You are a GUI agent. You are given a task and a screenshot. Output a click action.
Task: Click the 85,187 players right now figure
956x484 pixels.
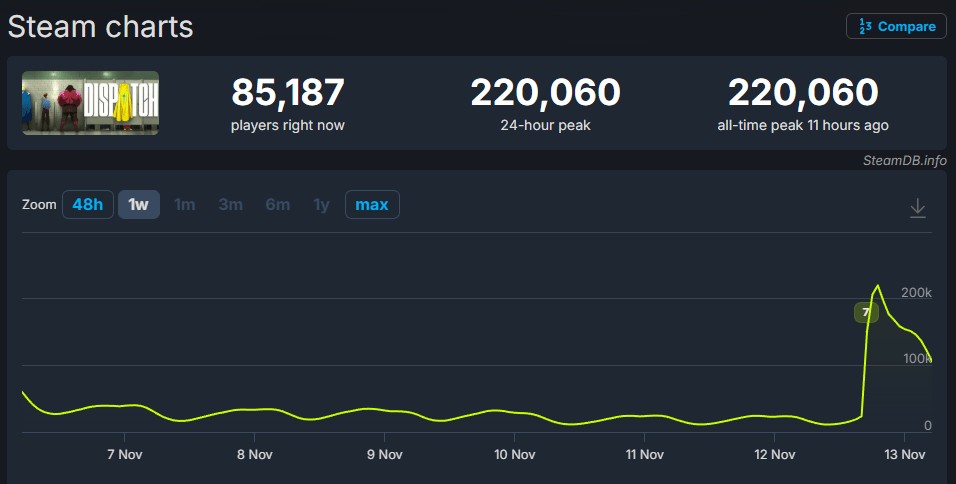click(288, 93)
